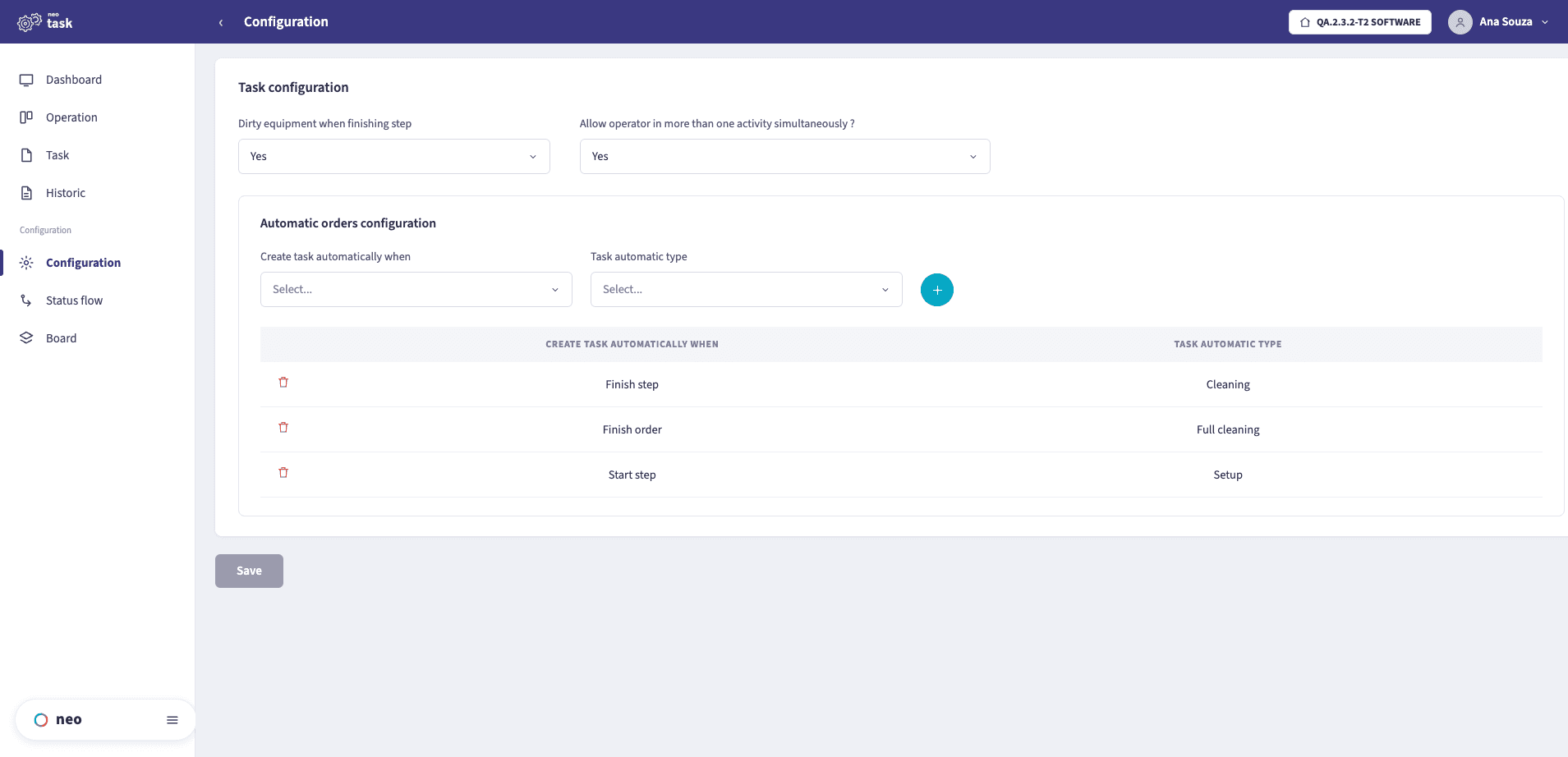
Task: Click the neo circle logo at bottom
Action: click(41, 720)
